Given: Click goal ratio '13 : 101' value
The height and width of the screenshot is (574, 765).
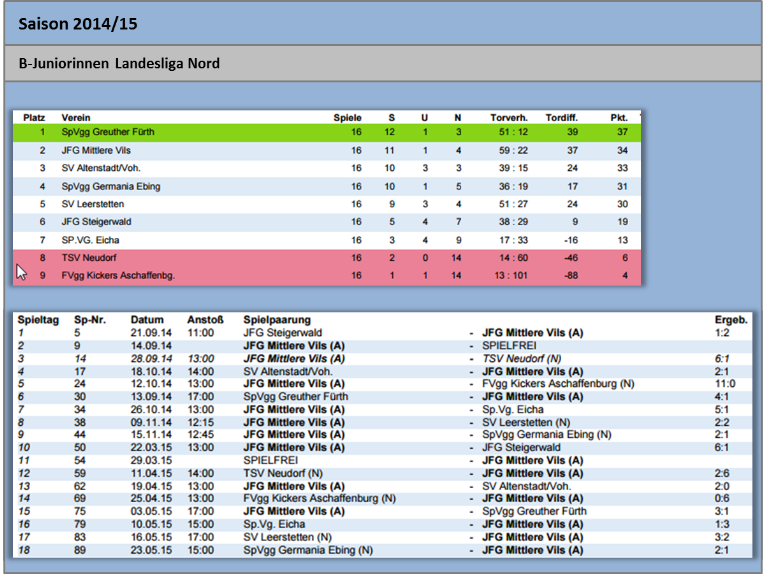Looking at the screenshot, I should 511,276.
